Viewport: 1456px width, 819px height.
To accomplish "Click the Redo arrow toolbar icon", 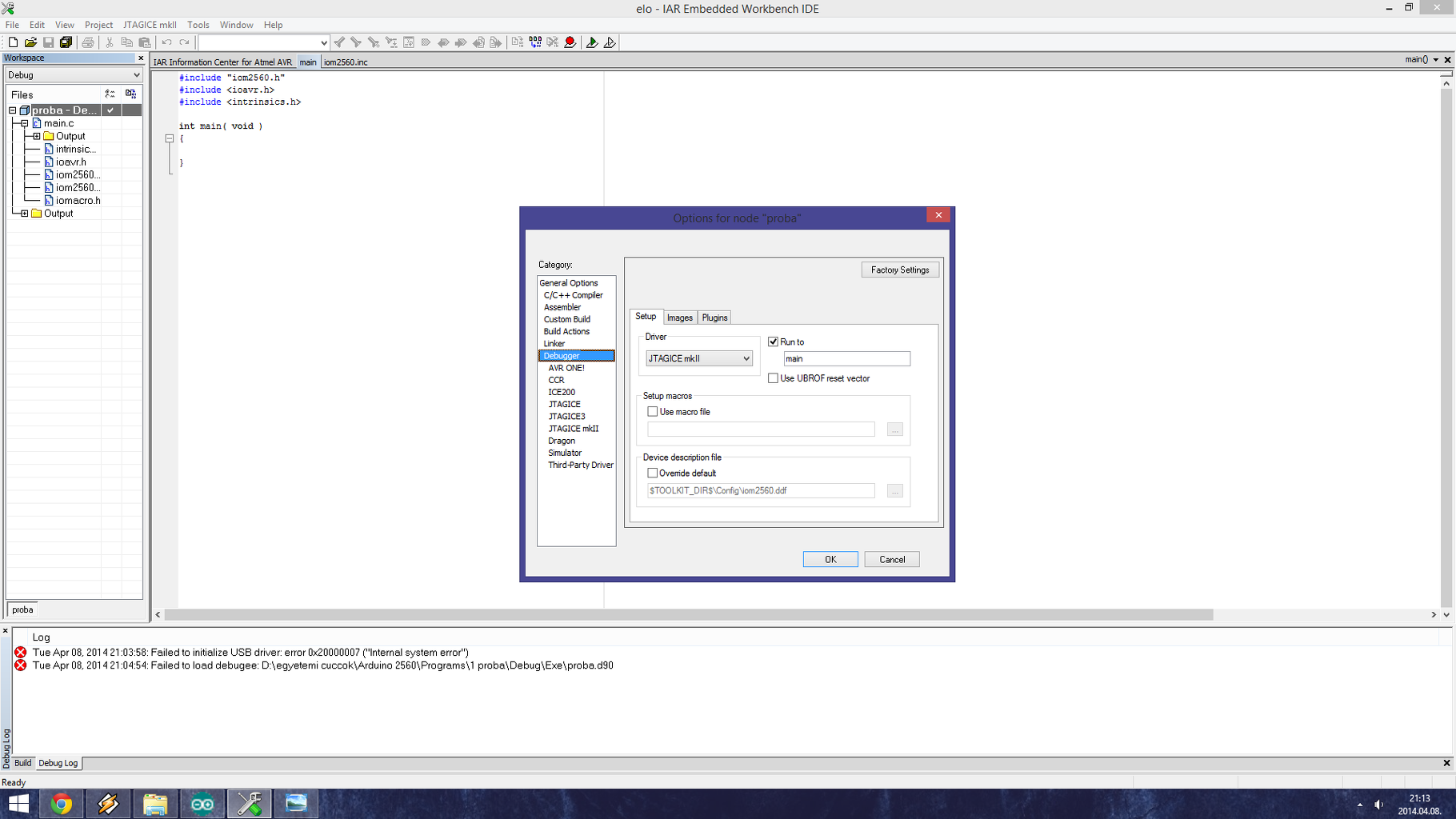I will pyautogui.click(x=184, y=42).
